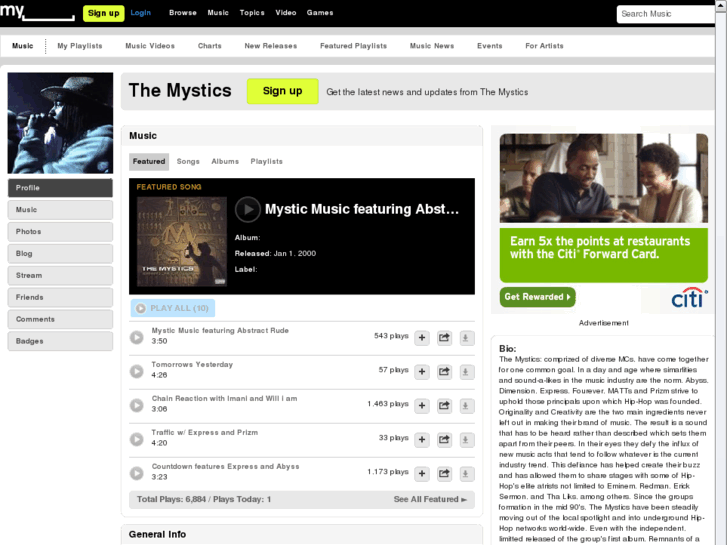Viewport: 727px width, 545px height.
Task: Click the featured song album cover
Action: tap(182, 241)
